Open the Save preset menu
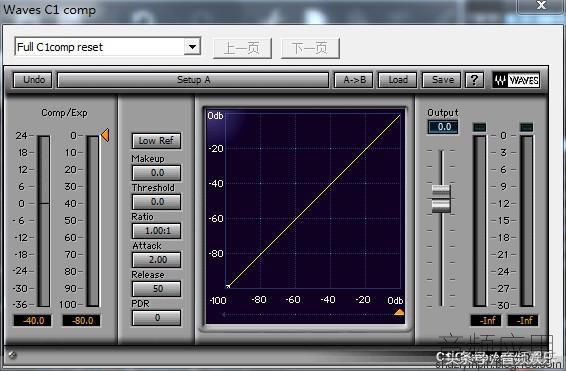Viewport: 566px width, 371px height. [x=442, y=80]
